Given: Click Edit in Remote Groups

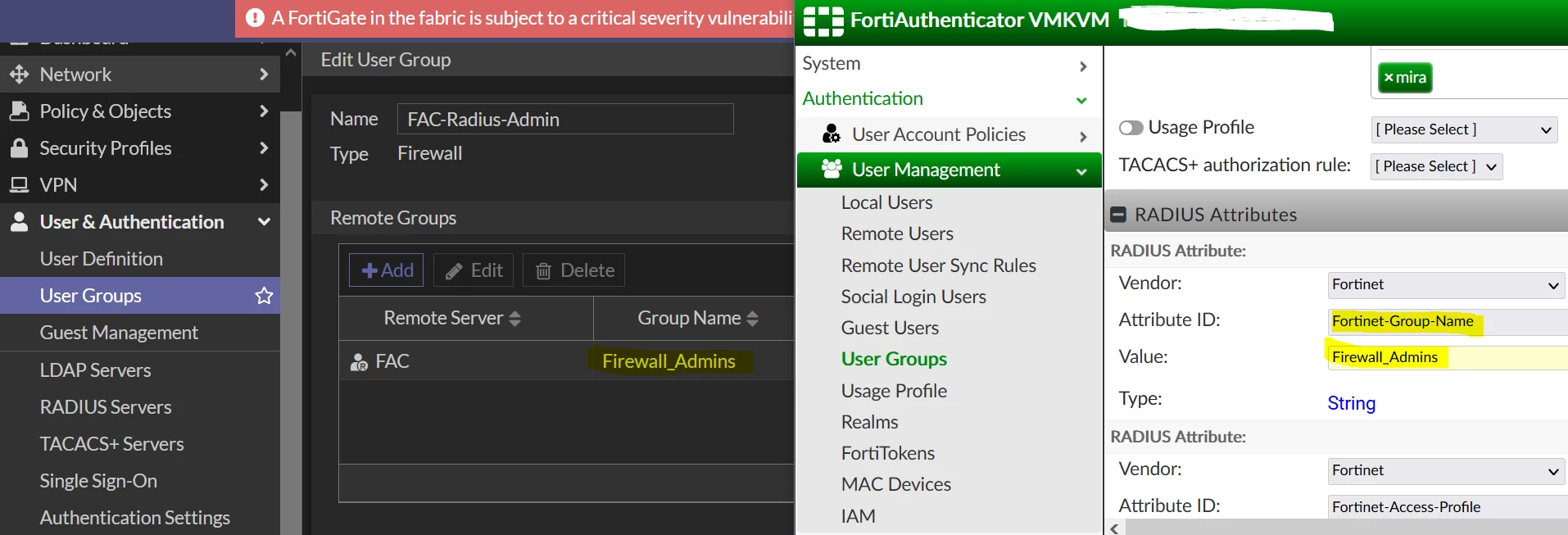Looking at the screenshot, I should 474,270.
